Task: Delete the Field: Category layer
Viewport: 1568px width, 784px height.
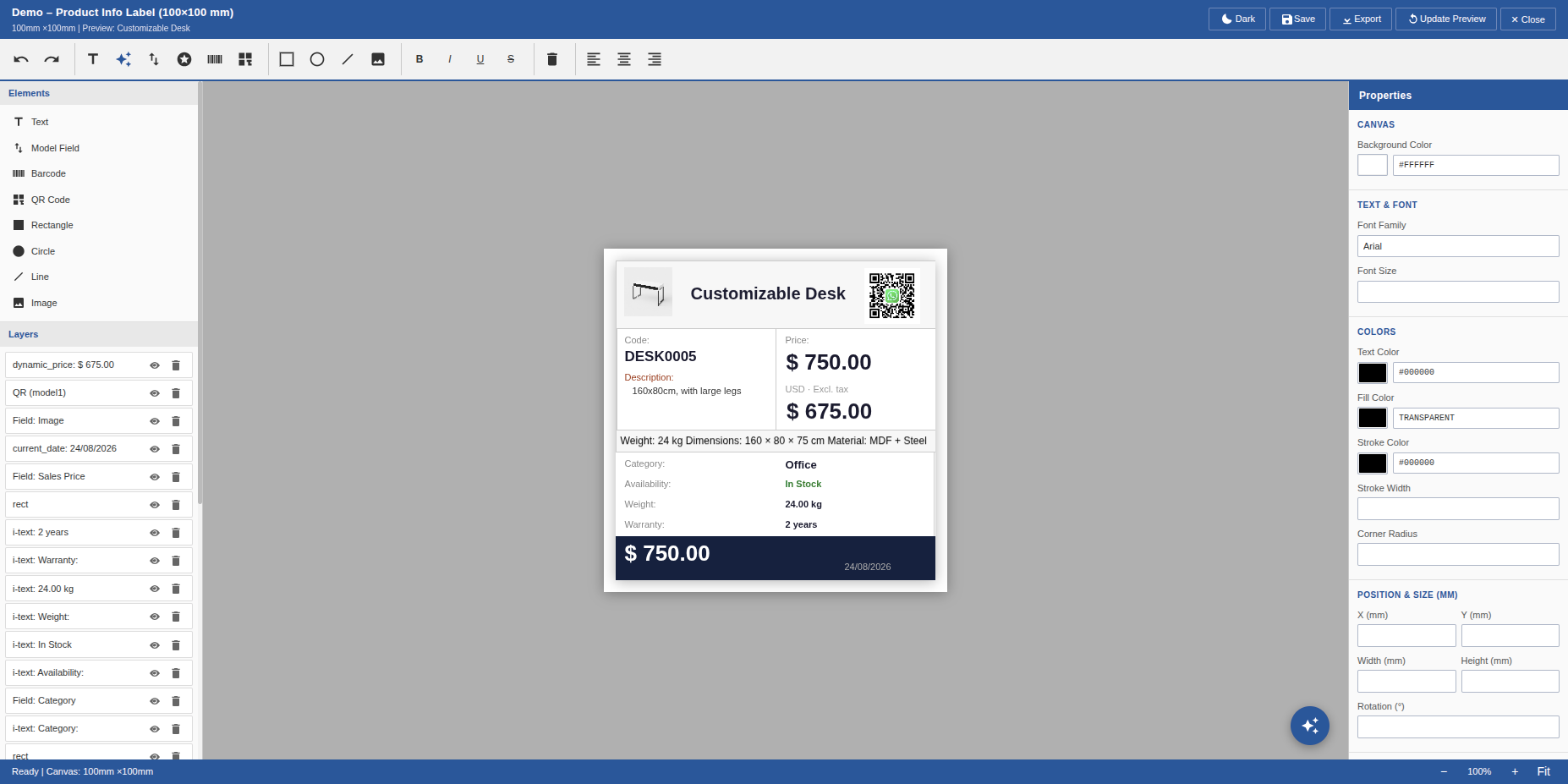Action: pyautogui.click(x=176, y=701)
